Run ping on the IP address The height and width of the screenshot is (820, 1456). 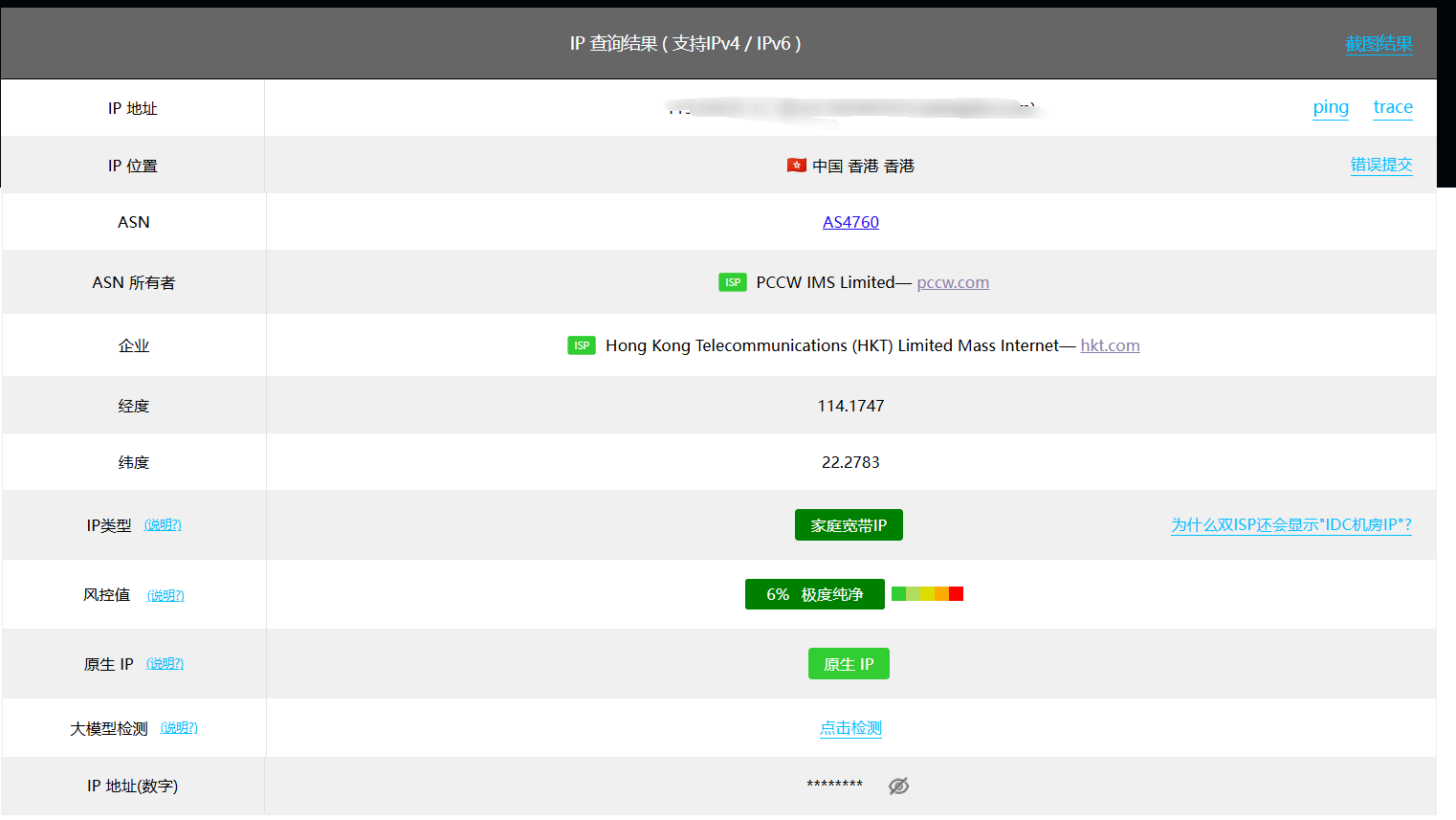tap(1331, 107)
